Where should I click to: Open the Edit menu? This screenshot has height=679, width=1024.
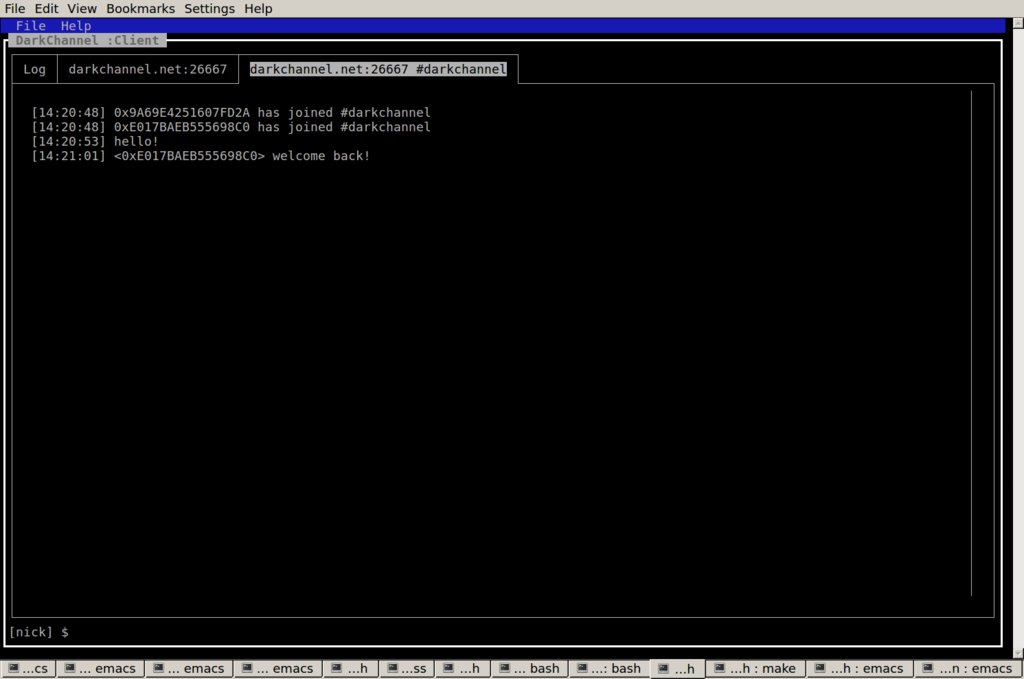click(x=46, y=8)
